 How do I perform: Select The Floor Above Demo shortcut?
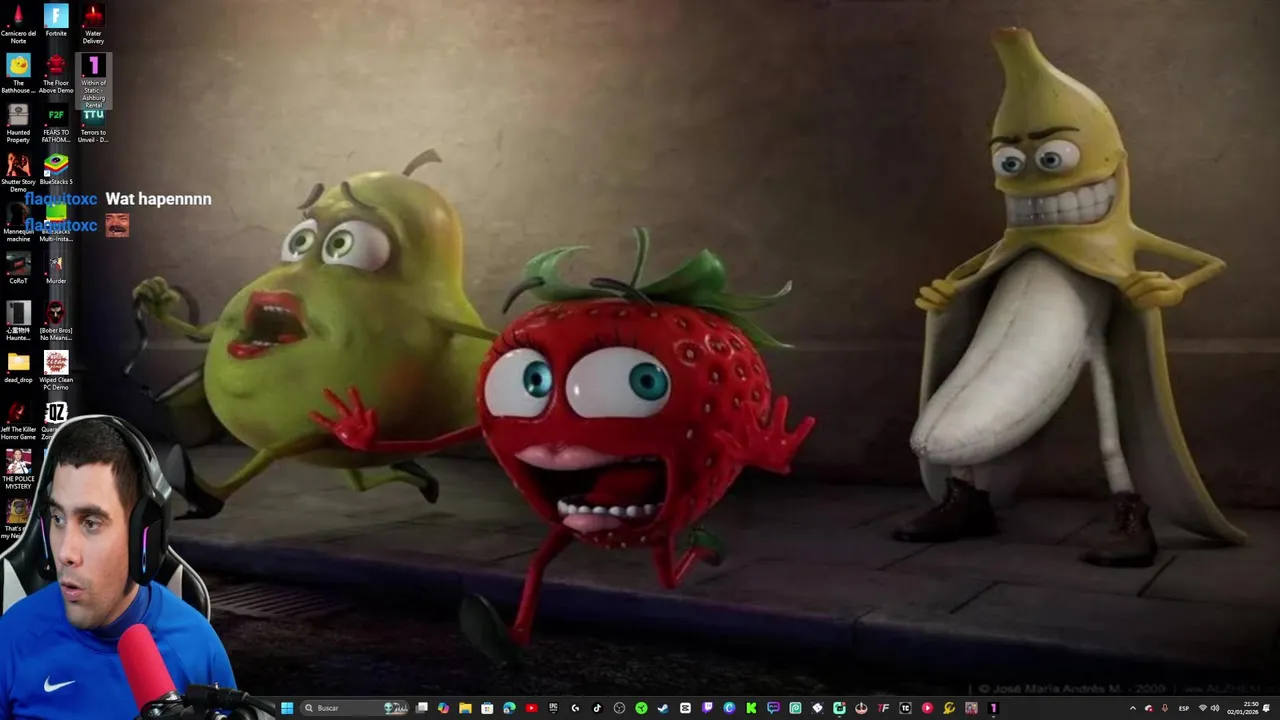[56, 74]
